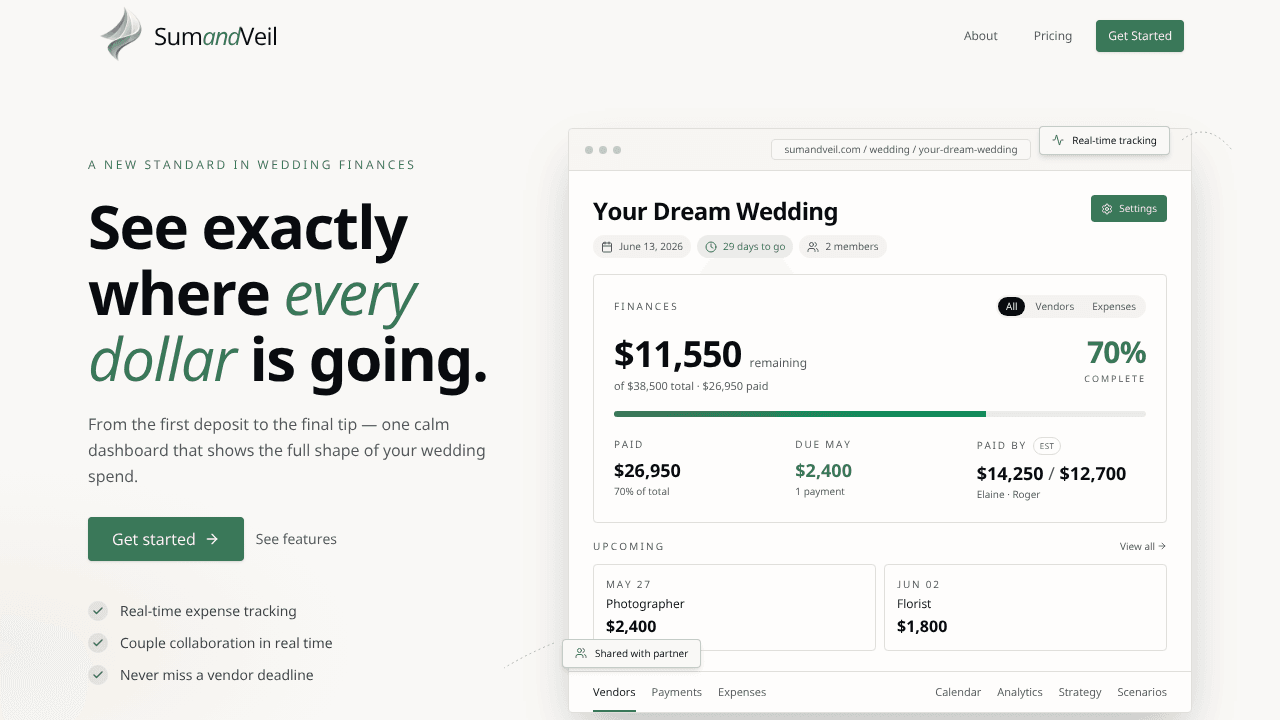Viewport: 1280px width, 720px height.
Task: Click Get Started button in header
Action: tap(1140, 36)
